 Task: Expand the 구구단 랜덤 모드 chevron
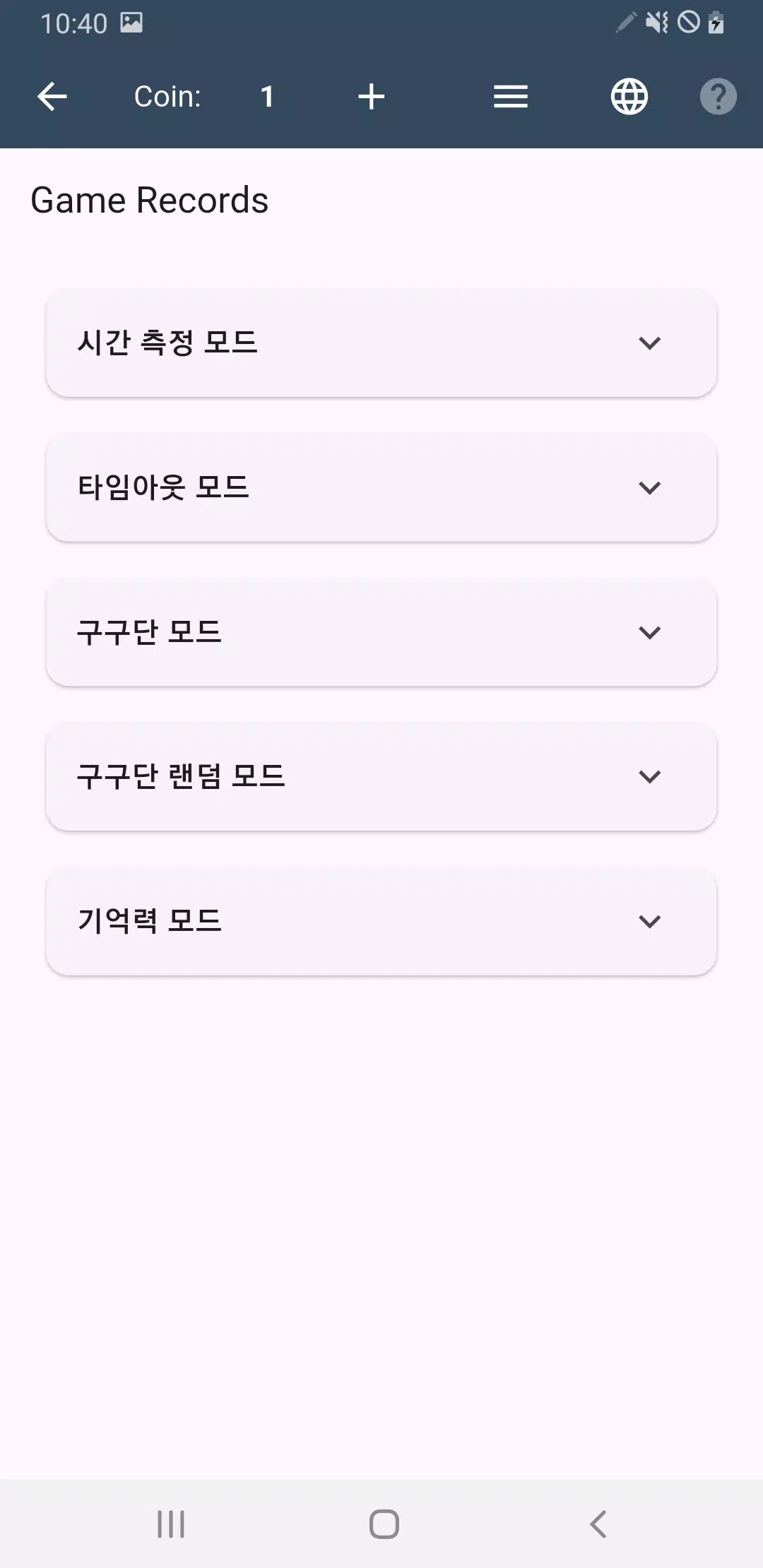tap(649, 777)
